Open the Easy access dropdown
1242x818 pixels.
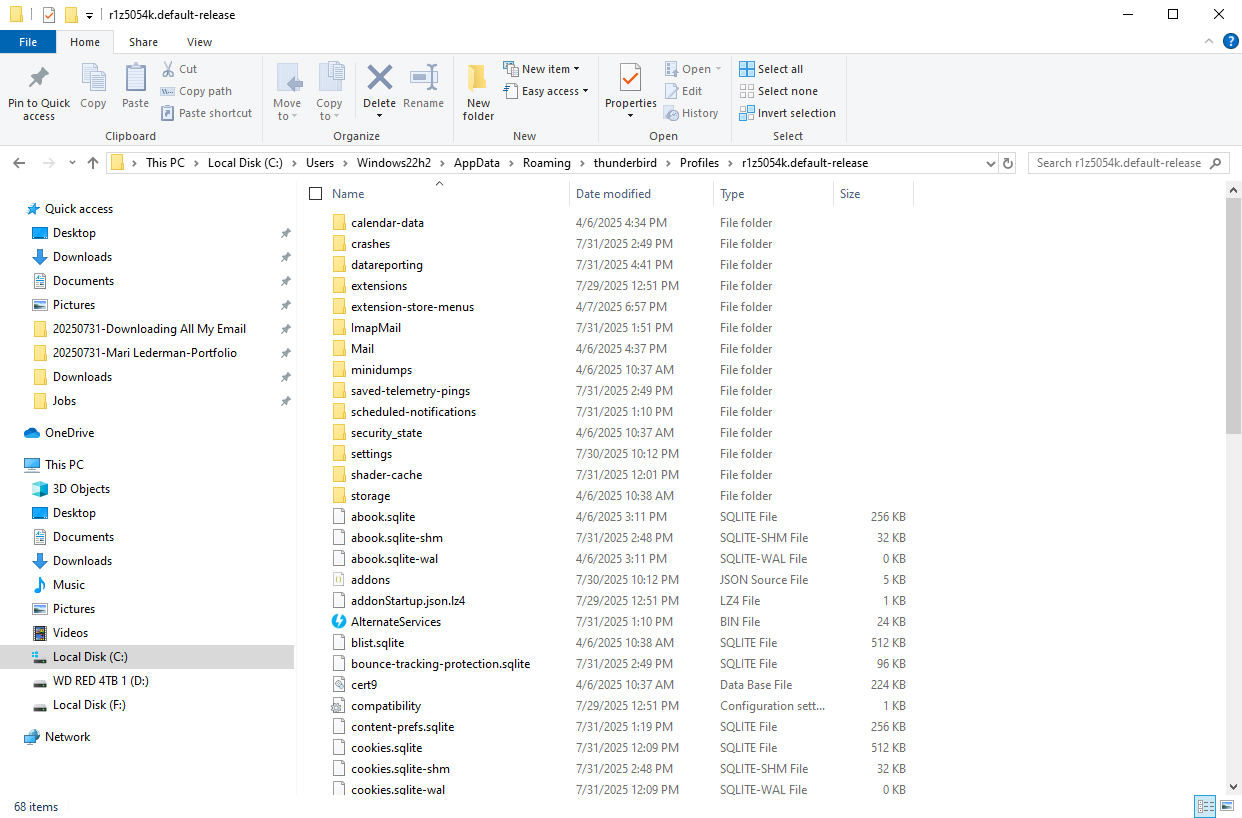tap(546, 91)
